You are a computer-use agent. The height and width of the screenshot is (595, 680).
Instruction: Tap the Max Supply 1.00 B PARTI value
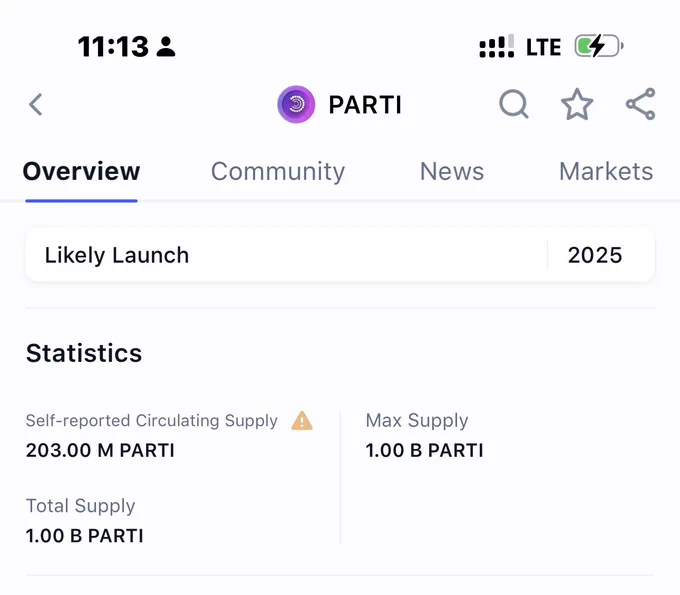pyautogui.click(x=424, y=450)
